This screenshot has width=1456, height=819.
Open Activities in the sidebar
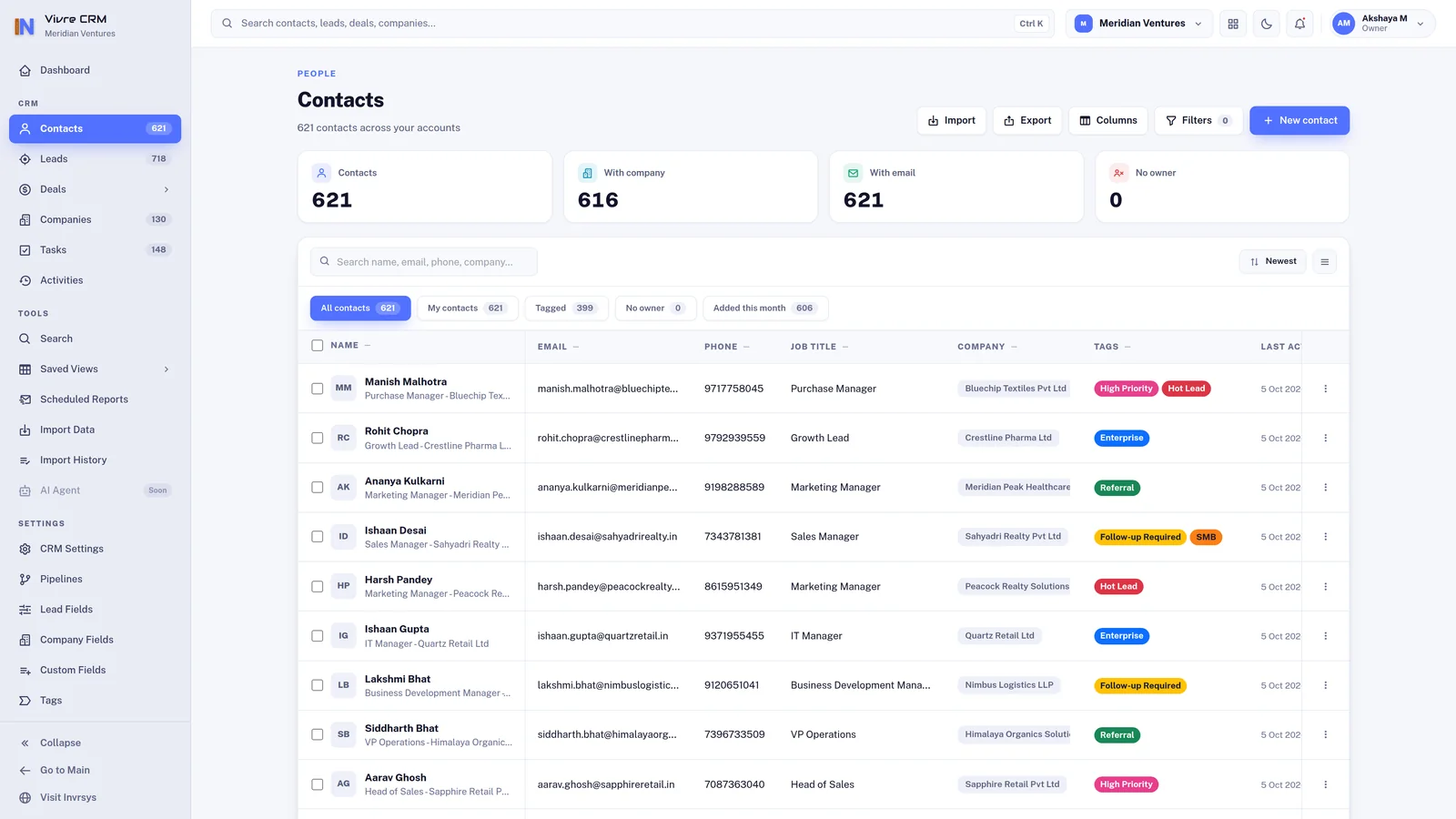[x=95, y=280]
